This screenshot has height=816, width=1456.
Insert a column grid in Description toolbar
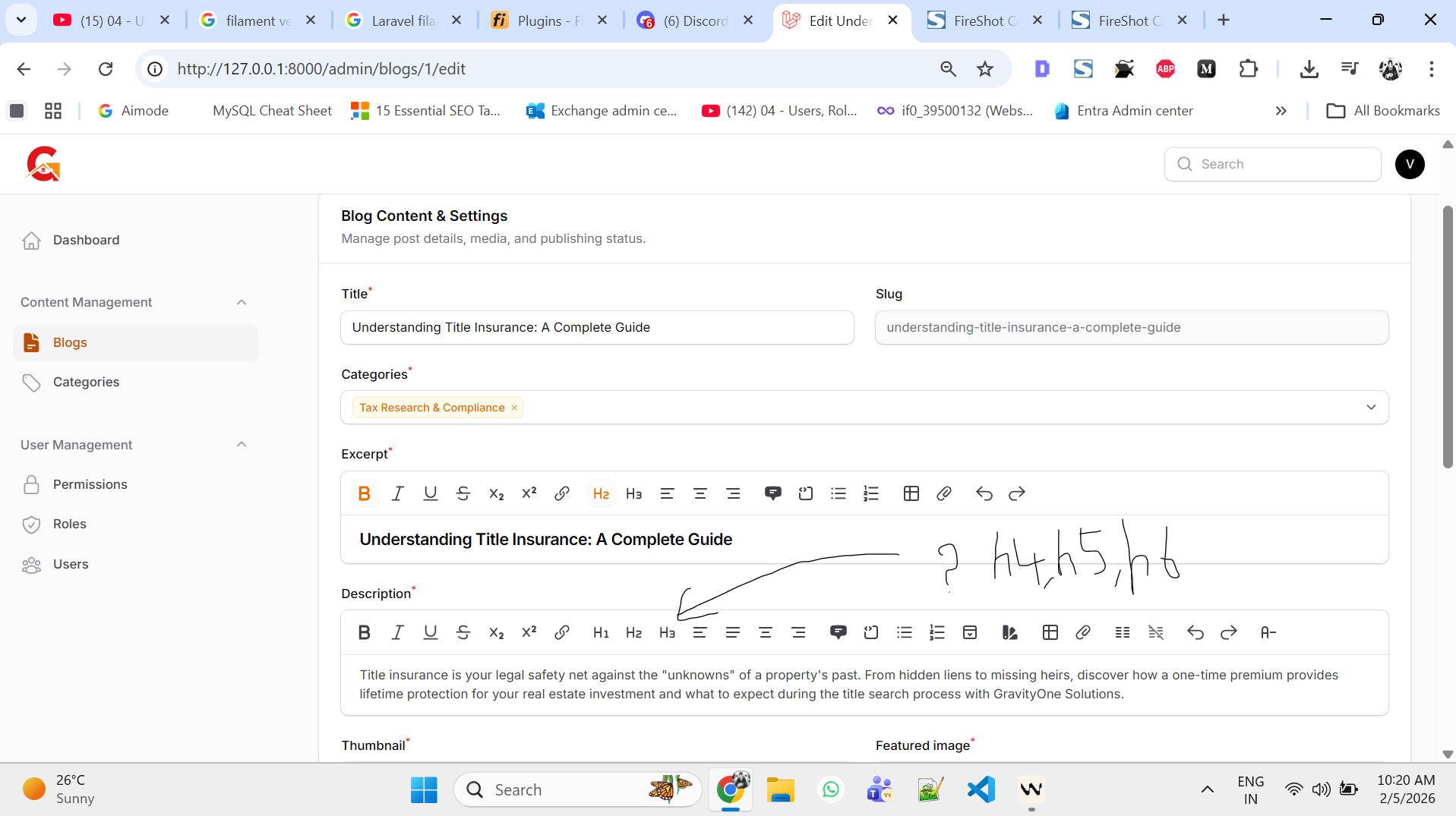[1123, 632]
